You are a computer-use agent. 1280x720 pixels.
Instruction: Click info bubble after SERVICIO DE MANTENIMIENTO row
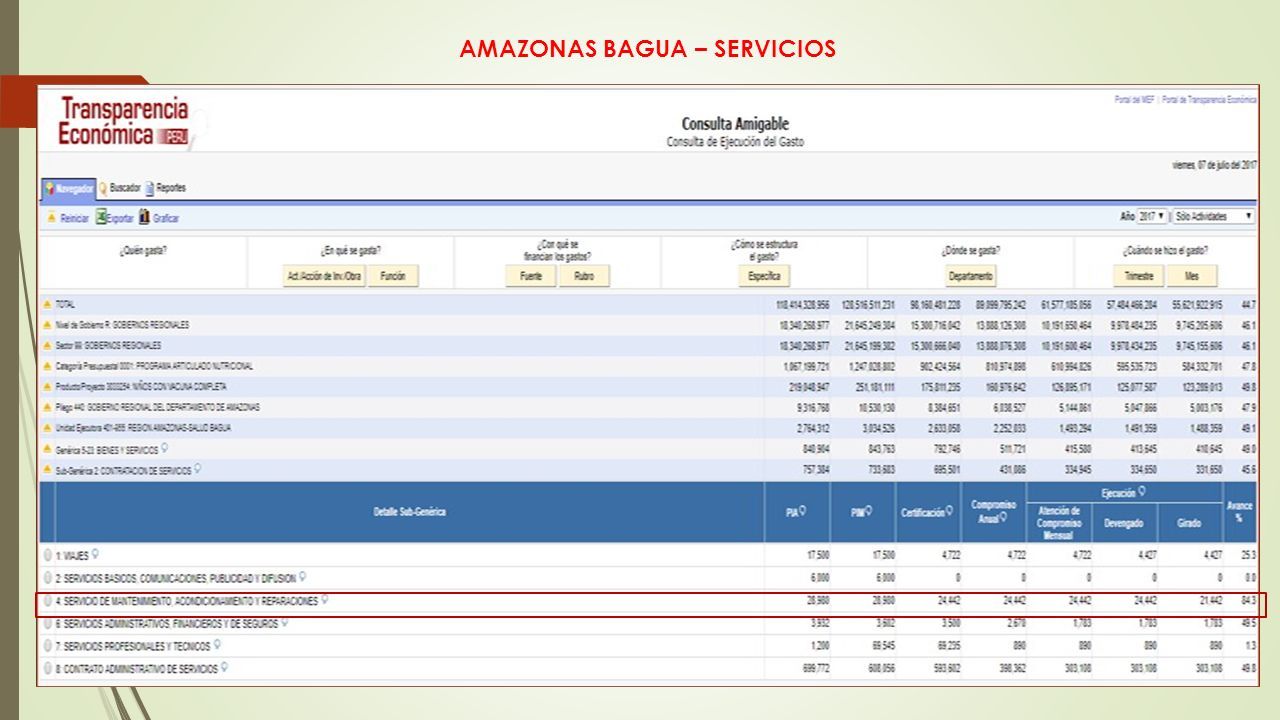(x=325, y=600)
